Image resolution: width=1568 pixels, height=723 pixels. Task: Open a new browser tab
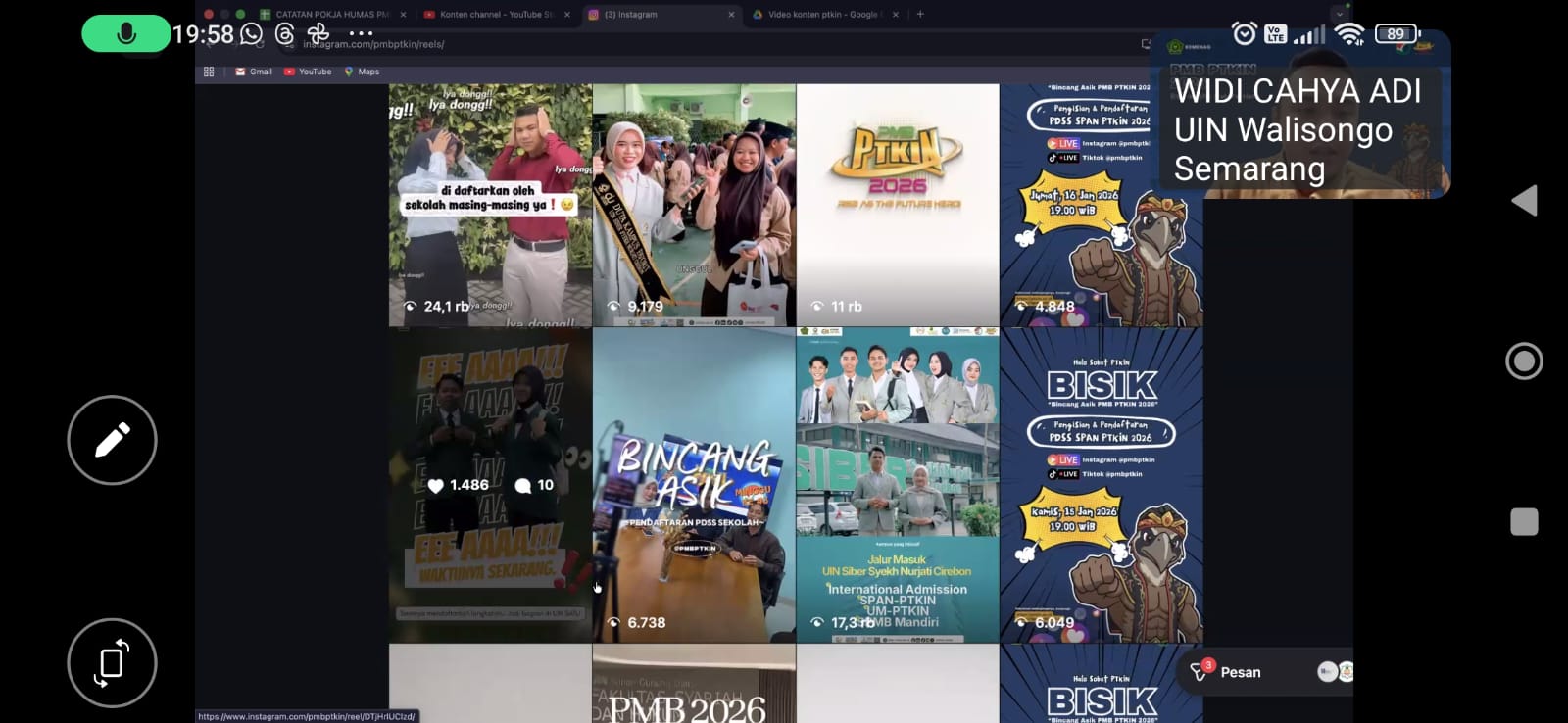click(x=920, y=15)
